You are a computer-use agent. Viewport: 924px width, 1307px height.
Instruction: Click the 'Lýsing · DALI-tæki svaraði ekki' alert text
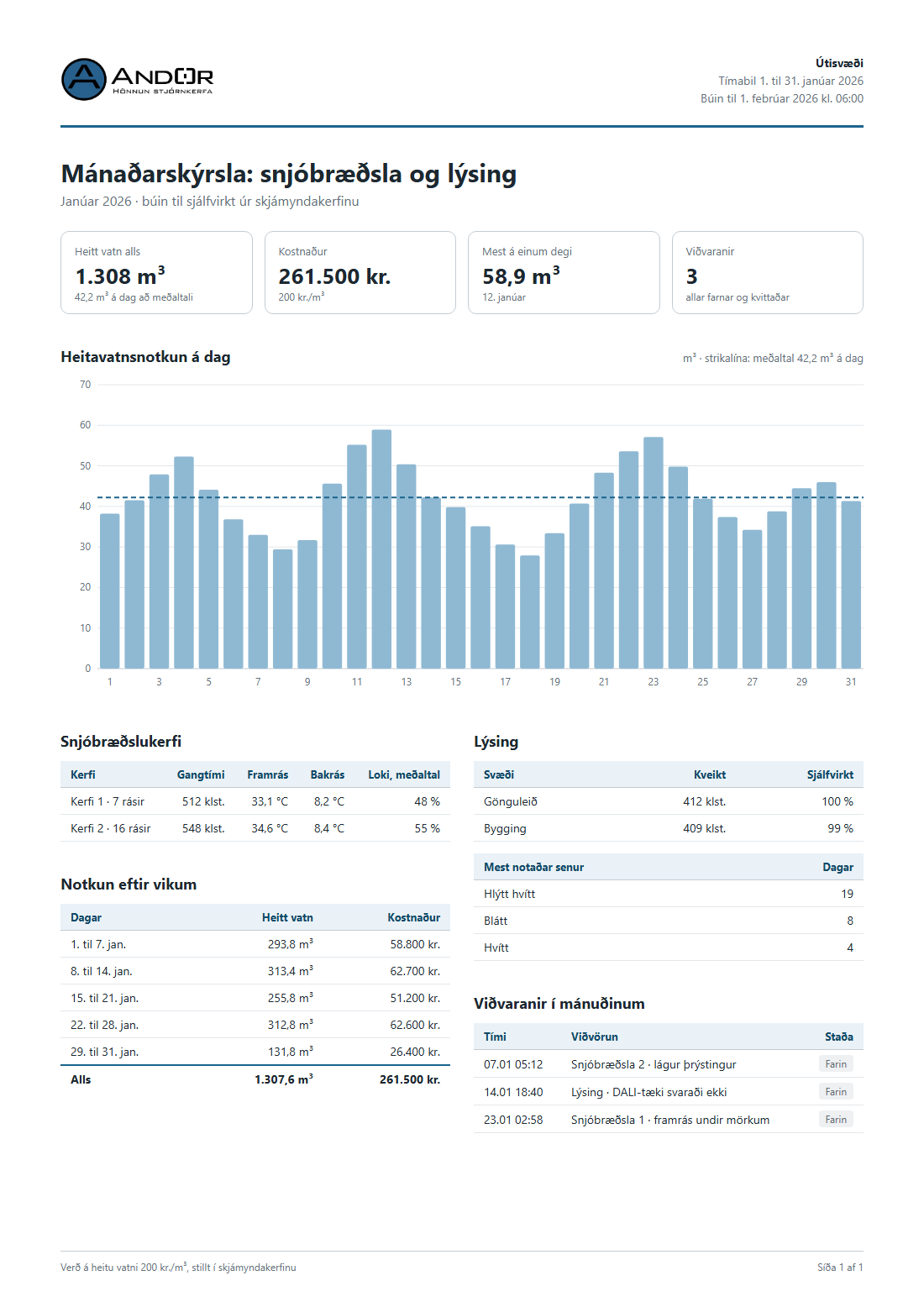pos(649,1092)
